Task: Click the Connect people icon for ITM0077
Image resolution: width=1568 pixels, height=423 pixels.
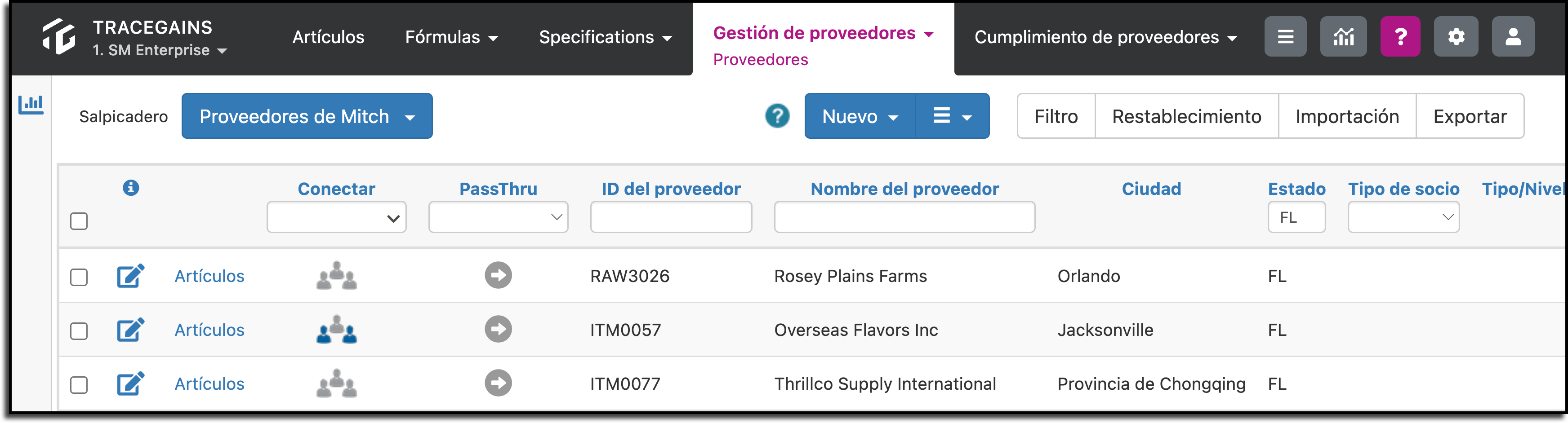Action: (x=337, y=383)
